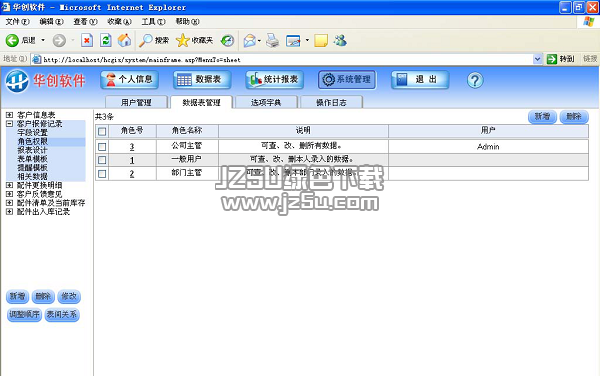
Task: Open role number 3 link
Action: click(132, 147)
